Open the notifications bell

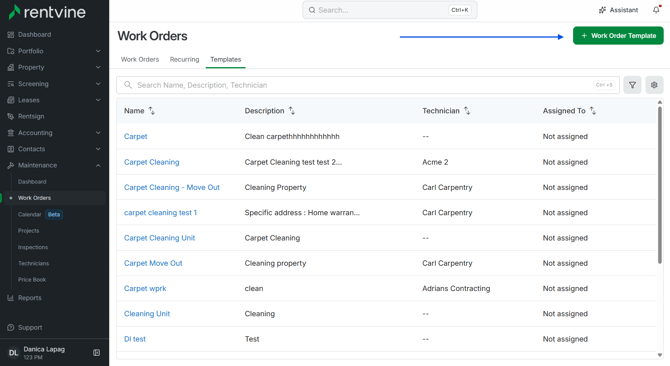coord(656,9)
